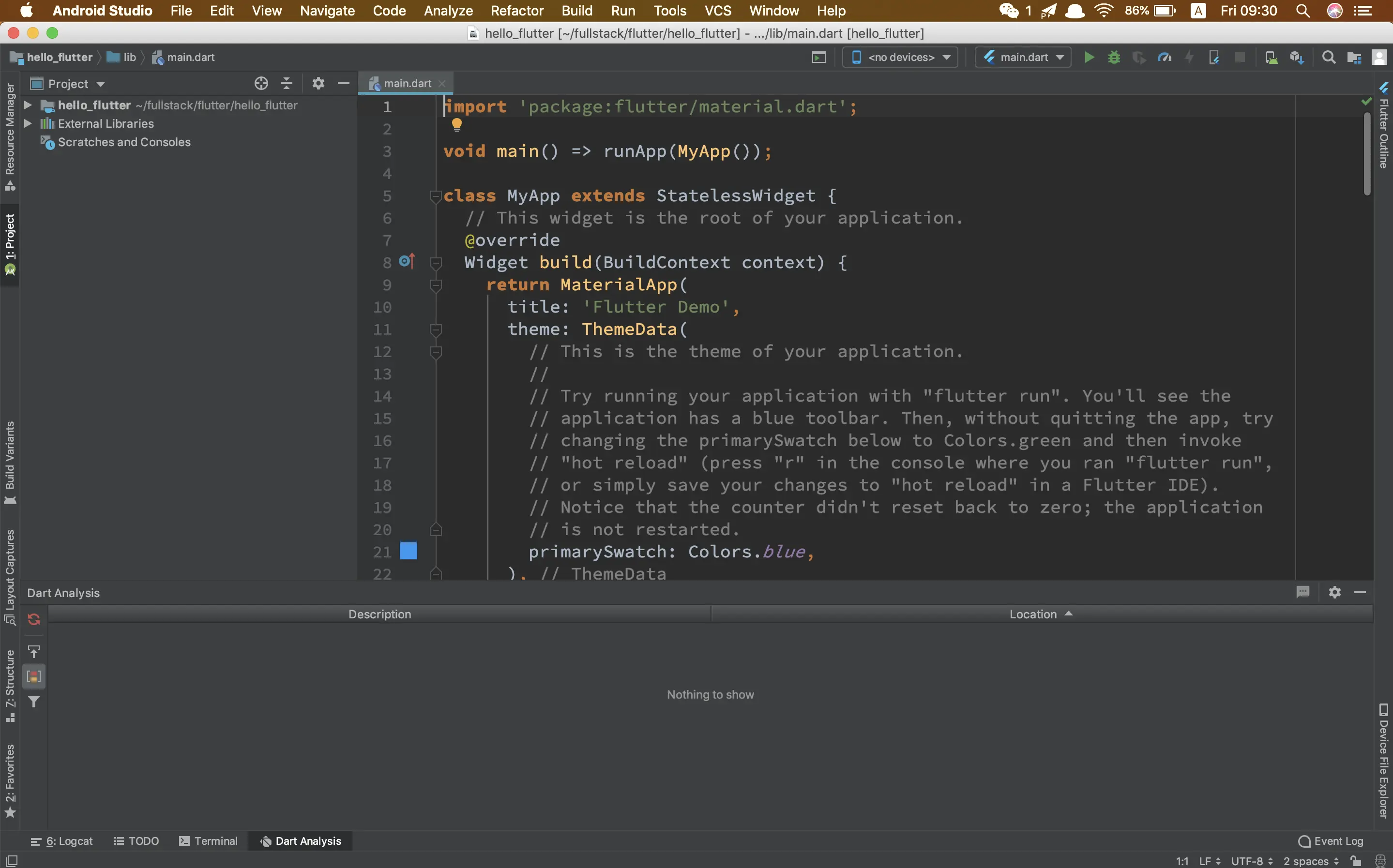Viewport: 1393px width, 868px height.
Task: Expand the External Libraries tree node
Action: pyautogui.click(x=28, y=123)
